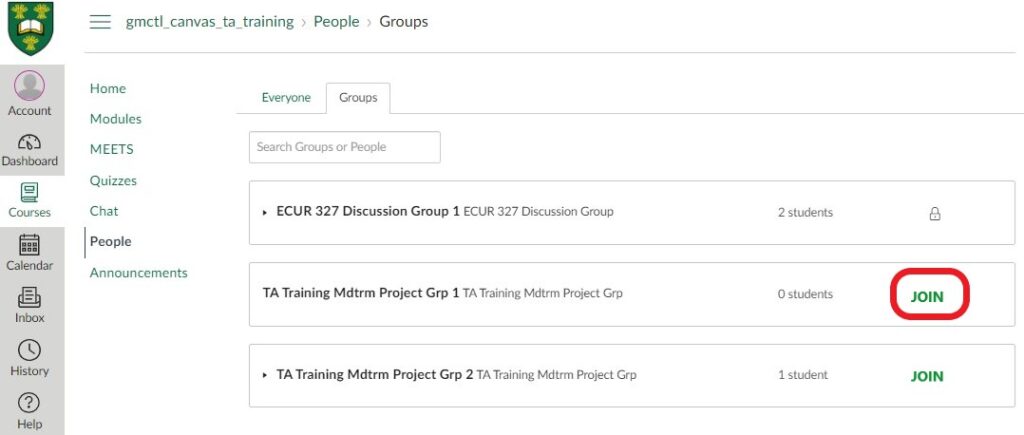Viewport: 1024px width, 435px height.
Task: Open the Calendar icon
Action: (30, 245)
